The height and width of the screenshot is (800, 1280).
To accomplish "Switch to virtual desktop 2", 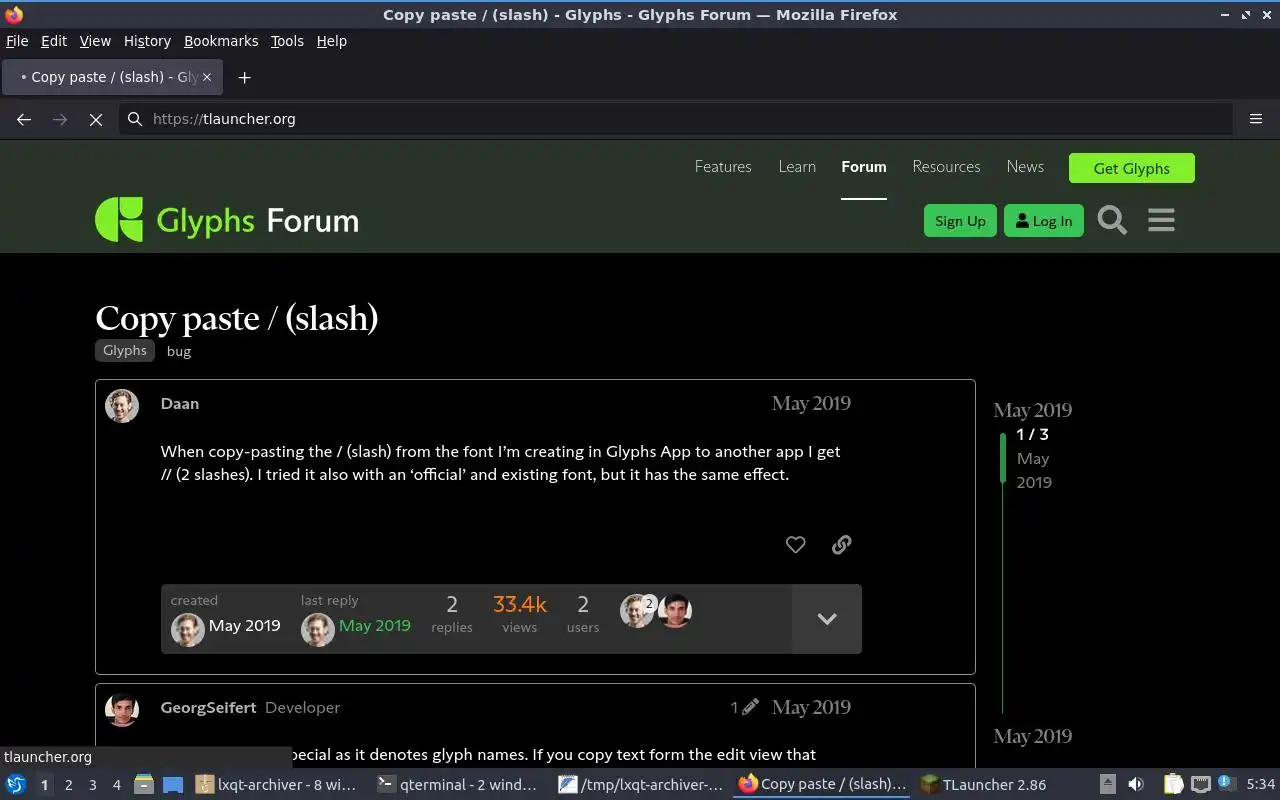I will [x=68, y=785].
